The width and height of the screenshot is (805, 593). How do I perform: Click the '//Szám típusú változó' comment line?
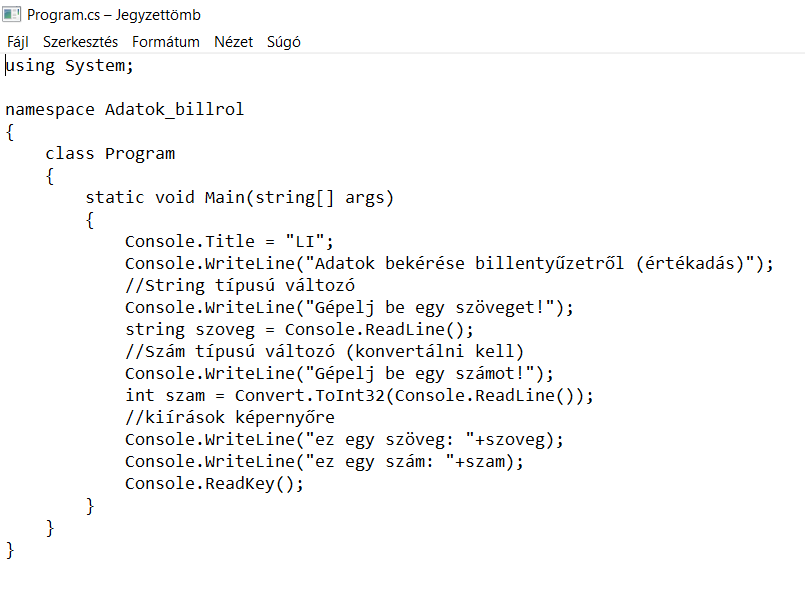click(324, 352)
